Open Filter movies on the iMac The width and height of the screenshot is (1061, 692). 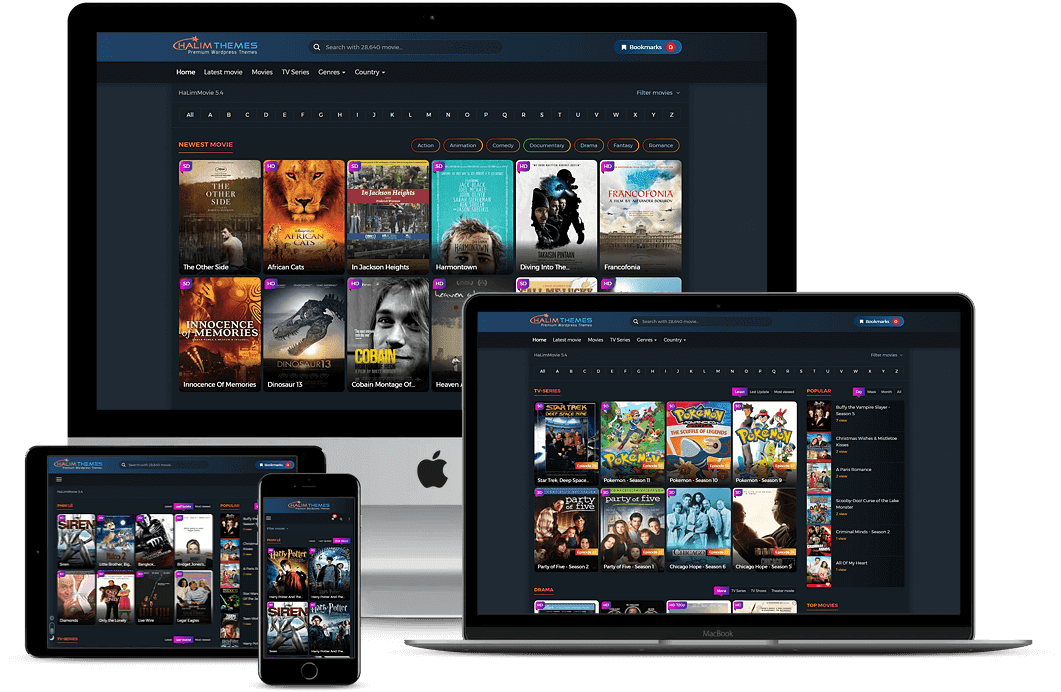tap(658, 93)
